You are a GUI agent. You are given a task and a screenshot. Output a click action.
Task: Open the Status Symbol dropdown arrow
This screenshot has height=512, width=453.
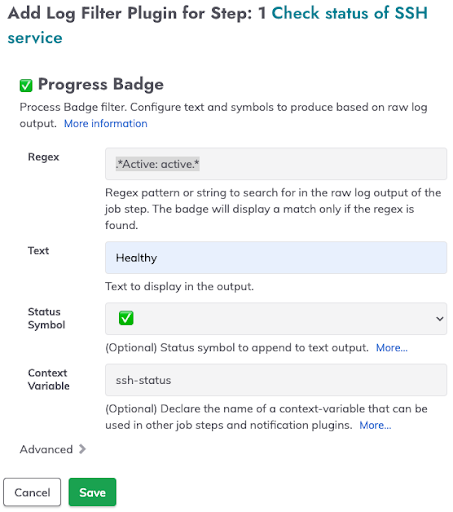439,319
